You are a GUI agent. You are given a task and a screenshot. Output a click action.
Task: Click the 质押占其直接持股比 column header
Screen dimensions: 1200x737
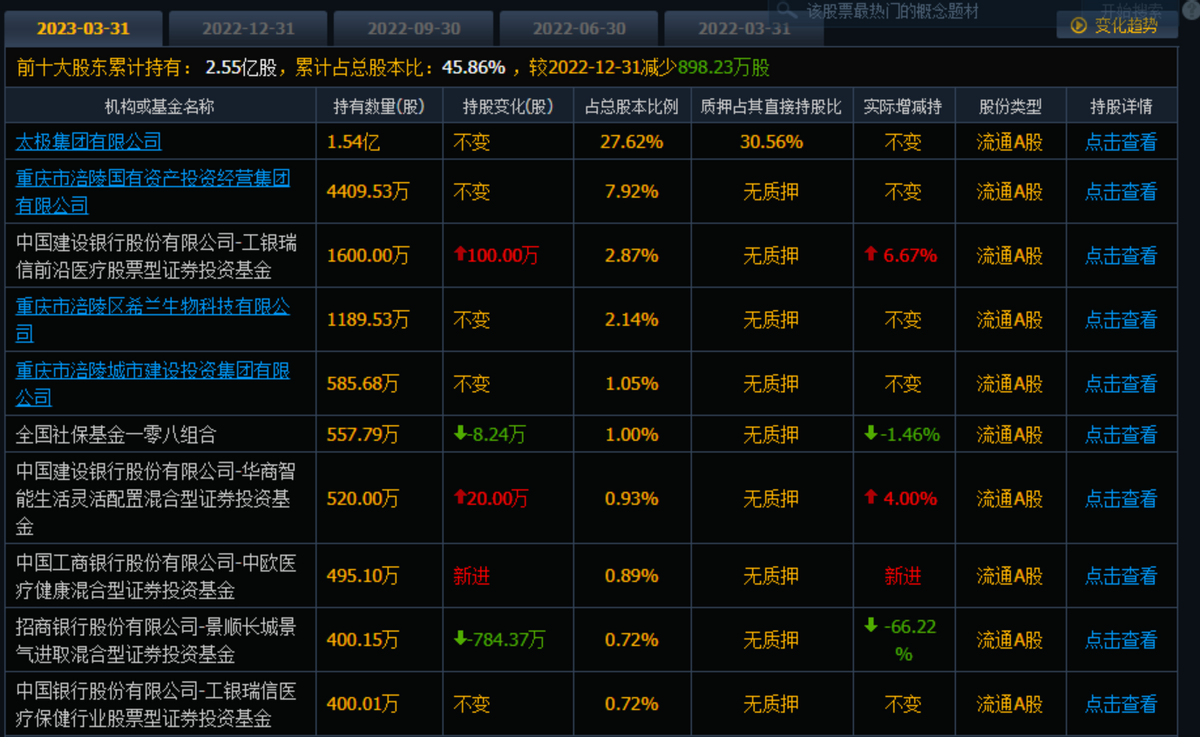coord(771,106)
